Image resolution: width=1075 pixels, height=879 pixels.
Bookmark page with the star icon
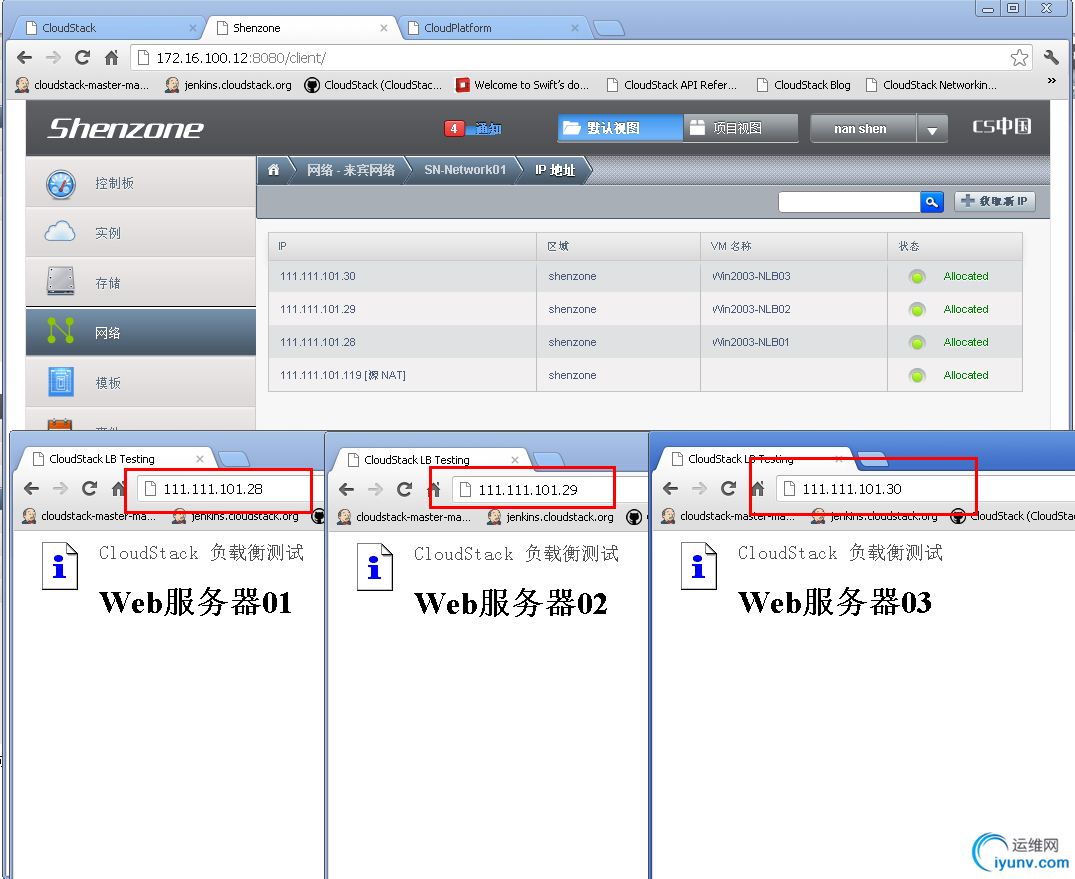(1019, 58)
